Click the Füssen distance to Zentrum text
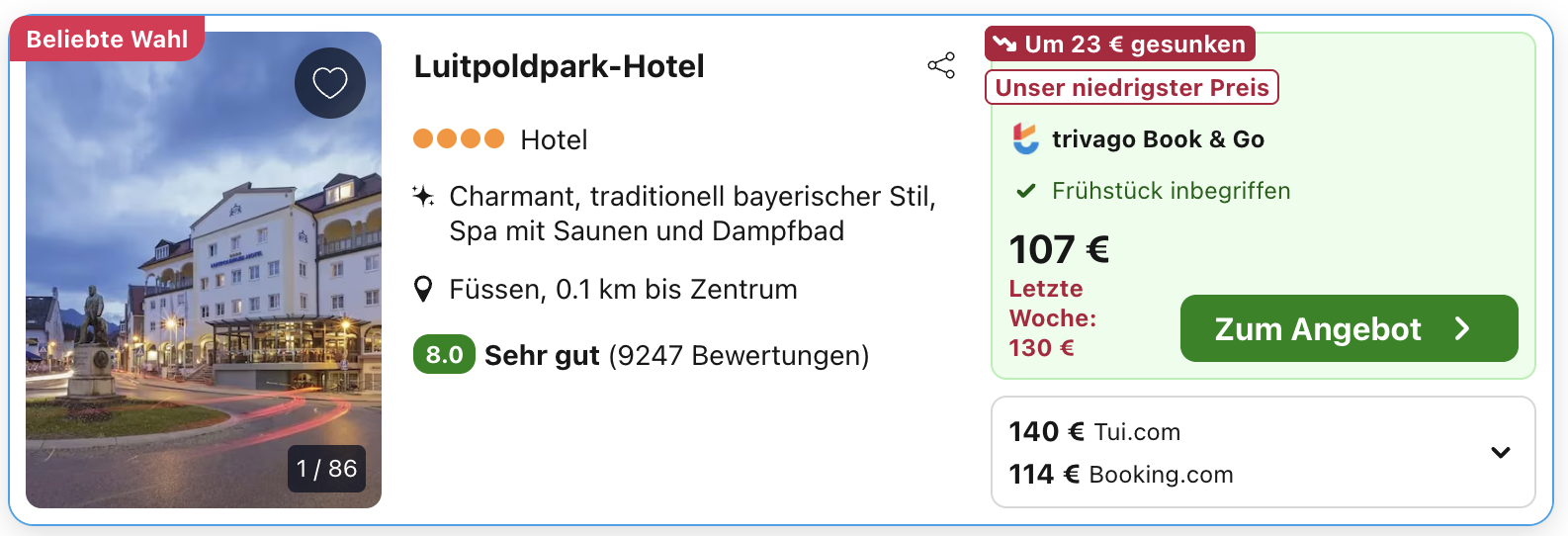This screenshot has width=1568, height=536. coord(623,290)
